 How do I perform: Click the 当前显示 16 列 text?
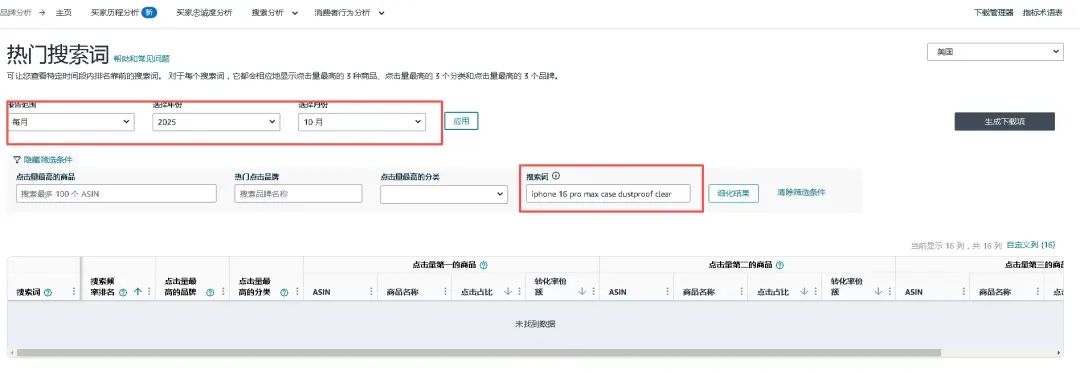(956, 245)
